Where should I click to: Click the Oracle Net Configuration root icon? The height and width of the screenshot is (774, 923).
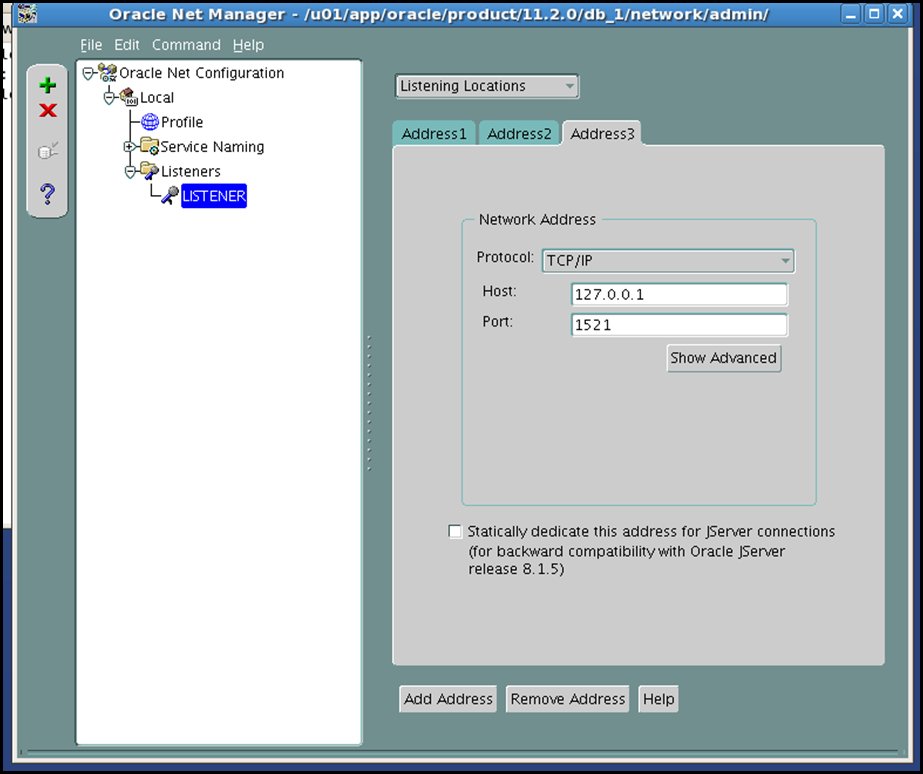[107, 73]
